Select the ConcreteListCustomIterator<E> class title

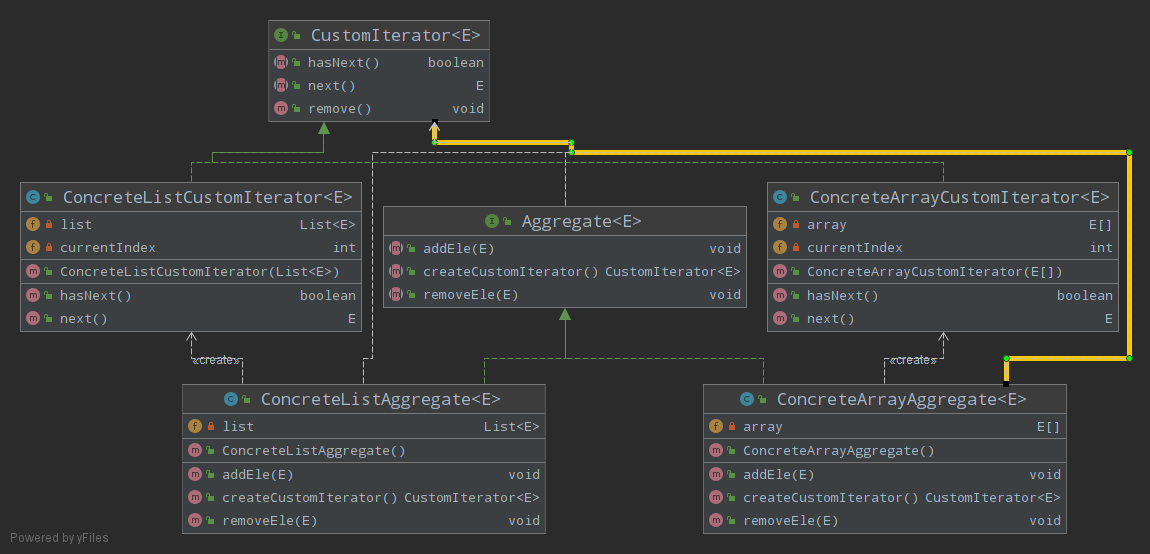point(208,197)
